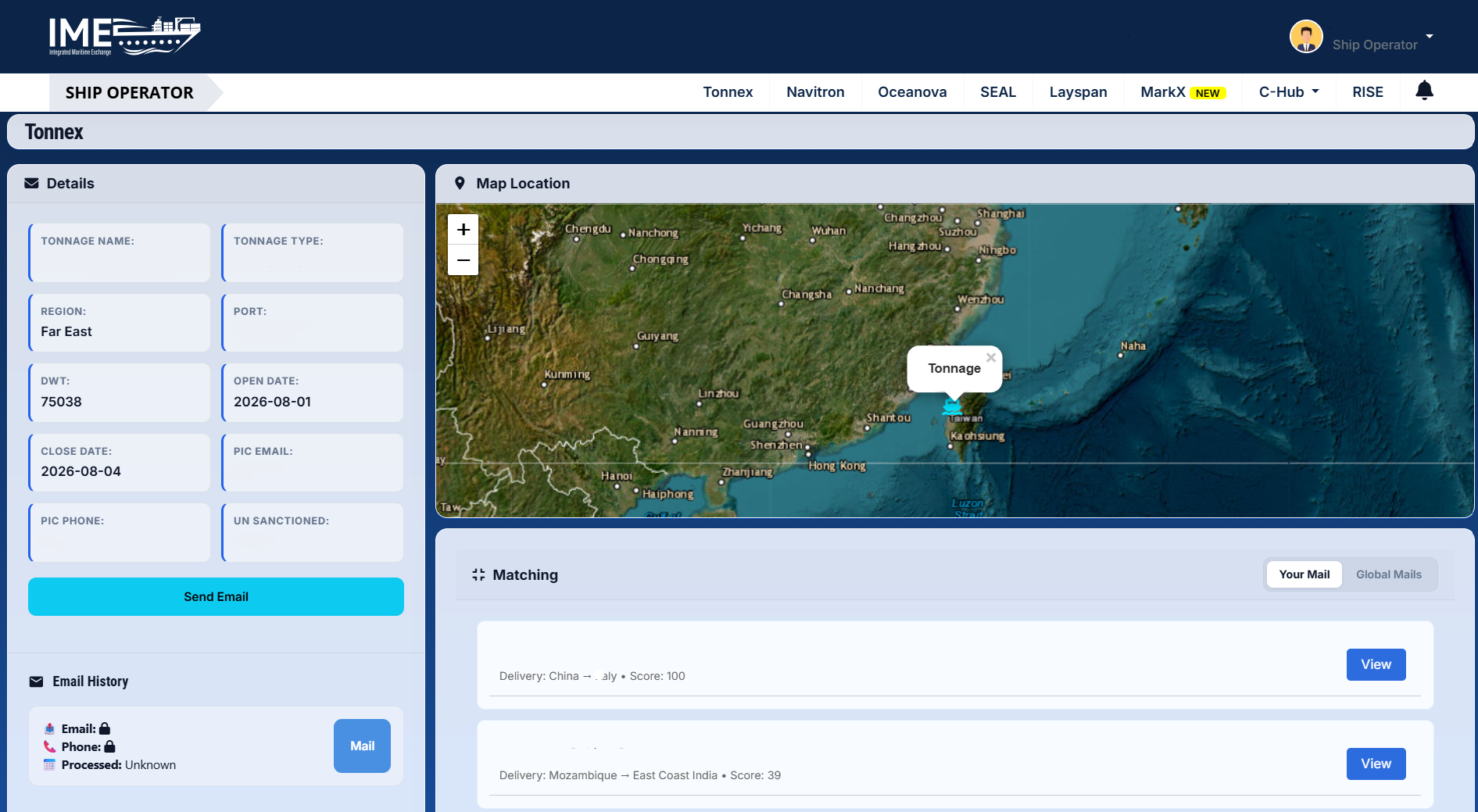The image size is (1478, 812).
Task: Select the Your Mail toggle
Action: click(x=1304, y=574)
